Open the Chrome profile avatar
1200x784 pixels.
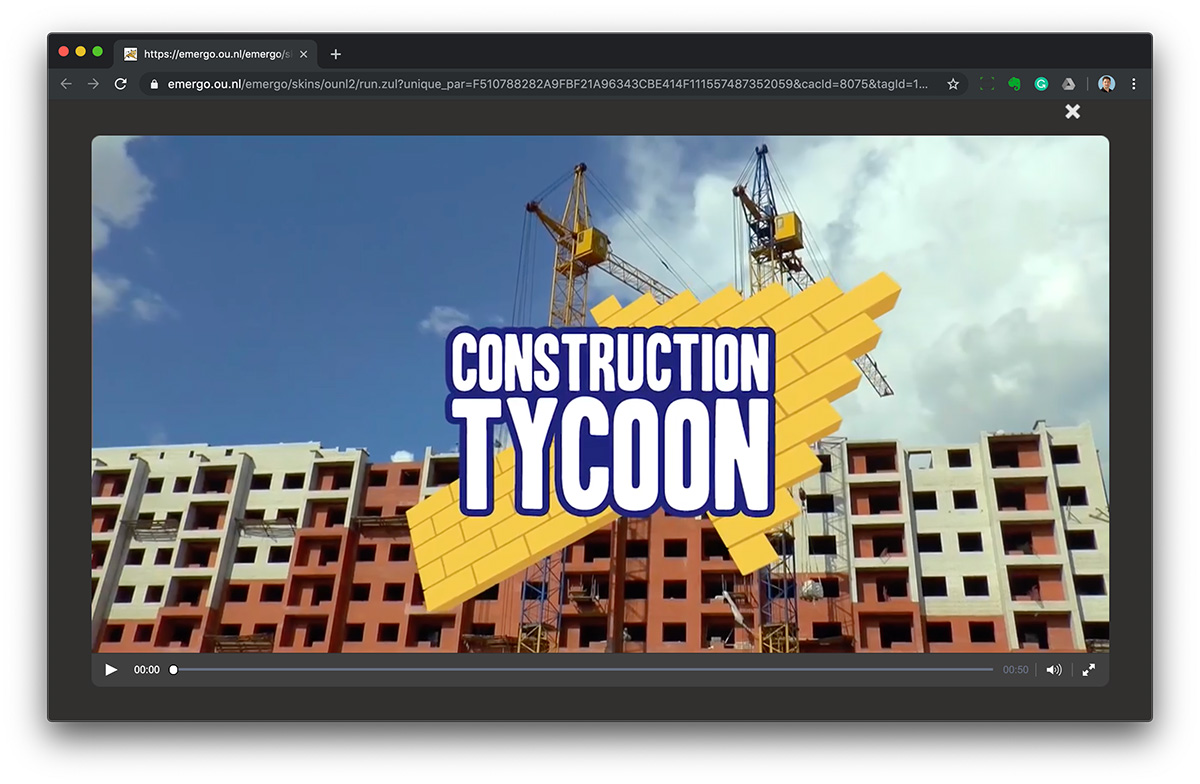1106,84
